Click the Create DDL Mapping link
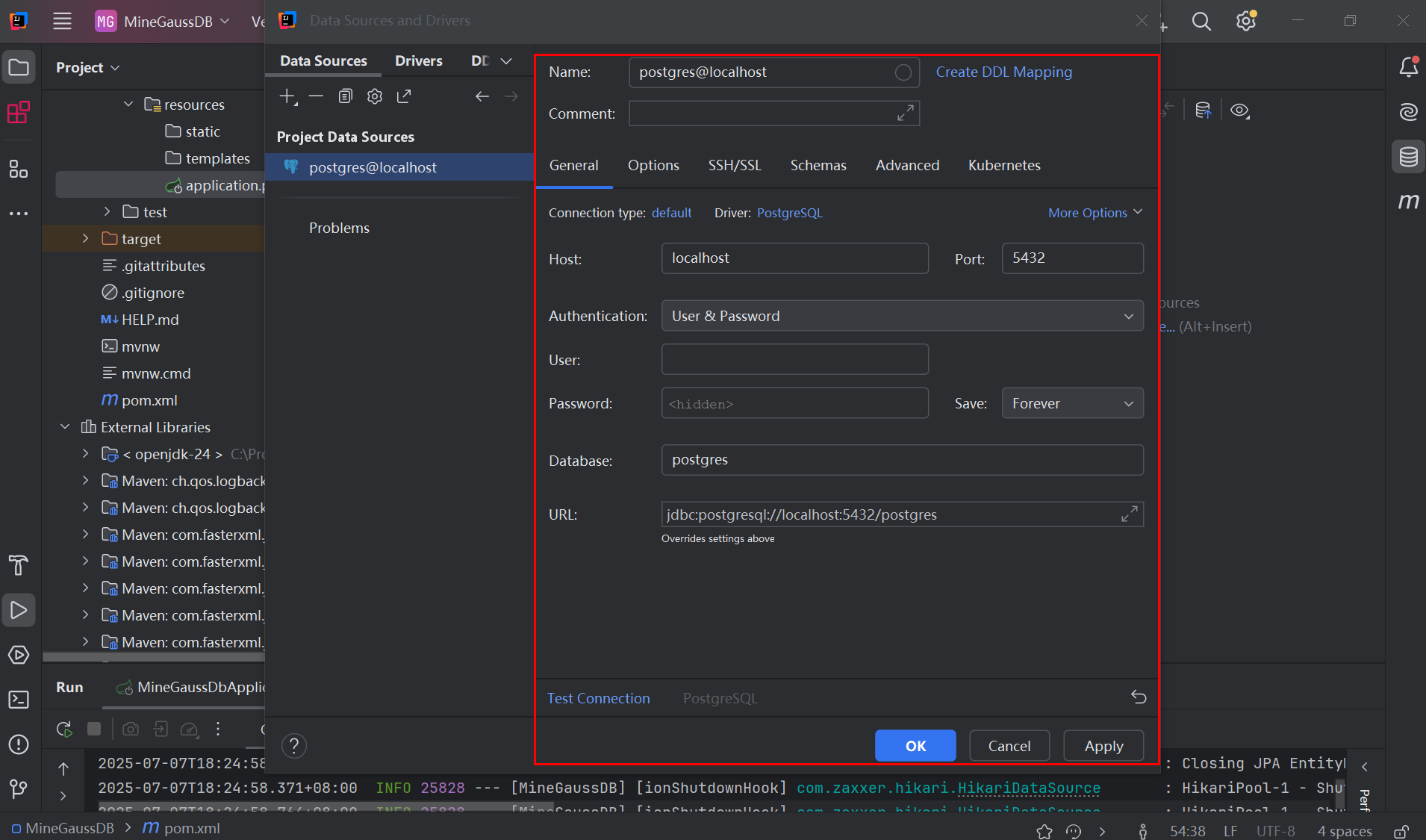This screenshot has width=1426, height=840. (x=1003, y=72)
